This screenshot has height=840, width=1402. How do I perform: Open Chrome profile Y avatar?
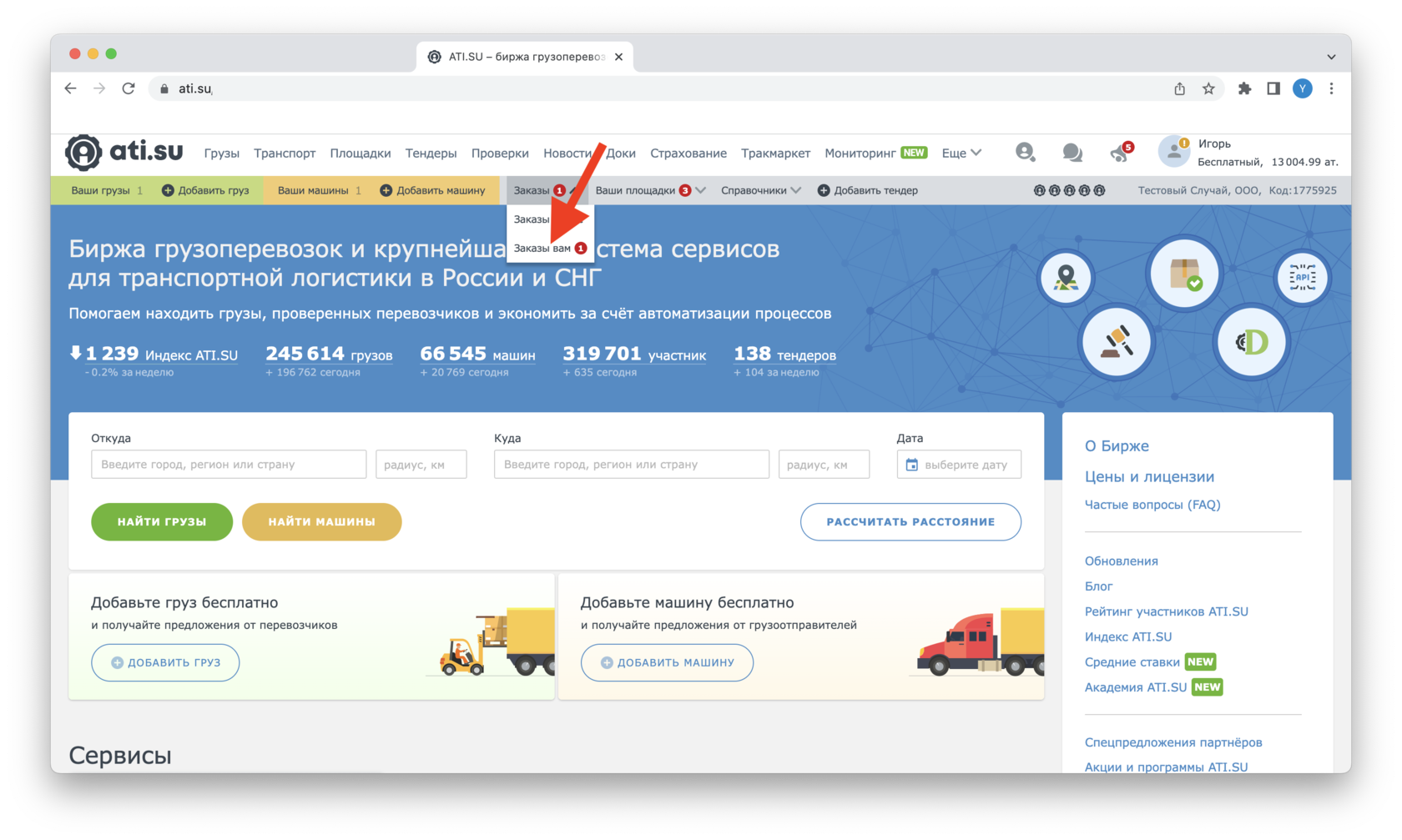1303,88
